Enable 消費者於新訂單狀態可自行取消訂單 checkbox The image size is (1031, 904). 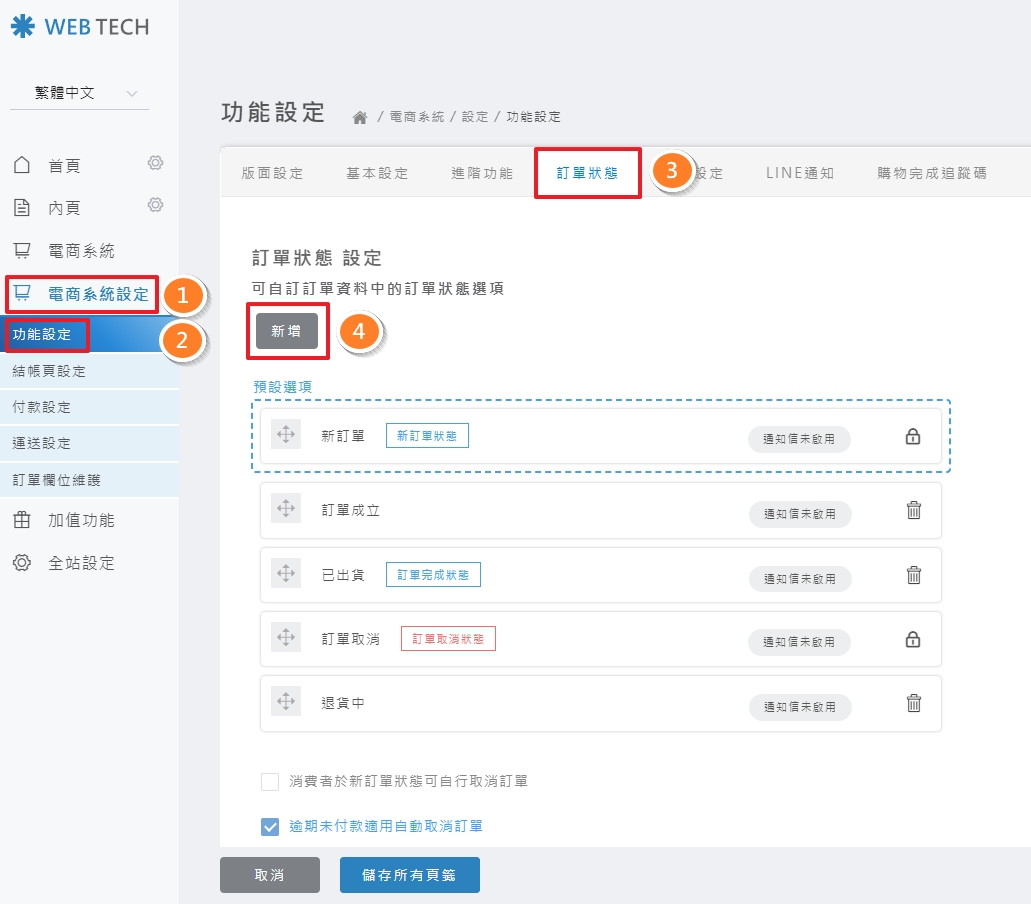click(270, 781)
